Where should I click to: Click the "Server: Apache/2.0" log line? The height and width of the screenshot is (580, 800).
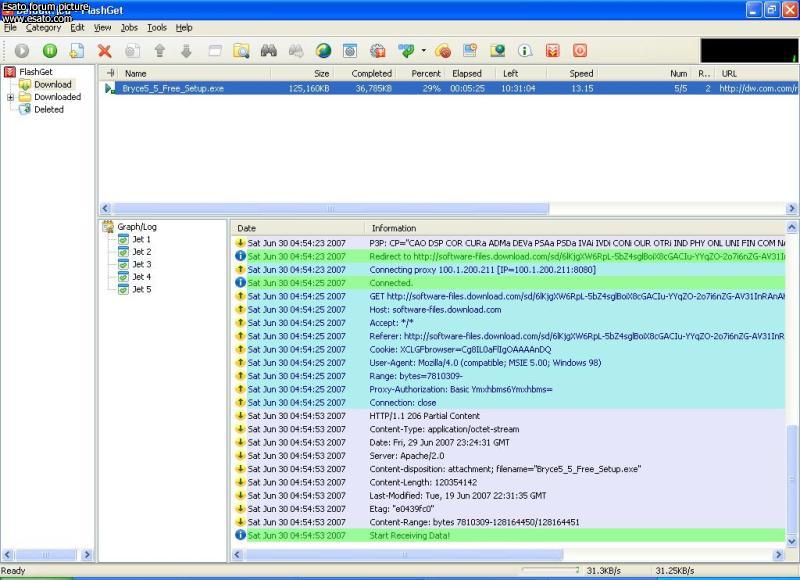[509, 456]
